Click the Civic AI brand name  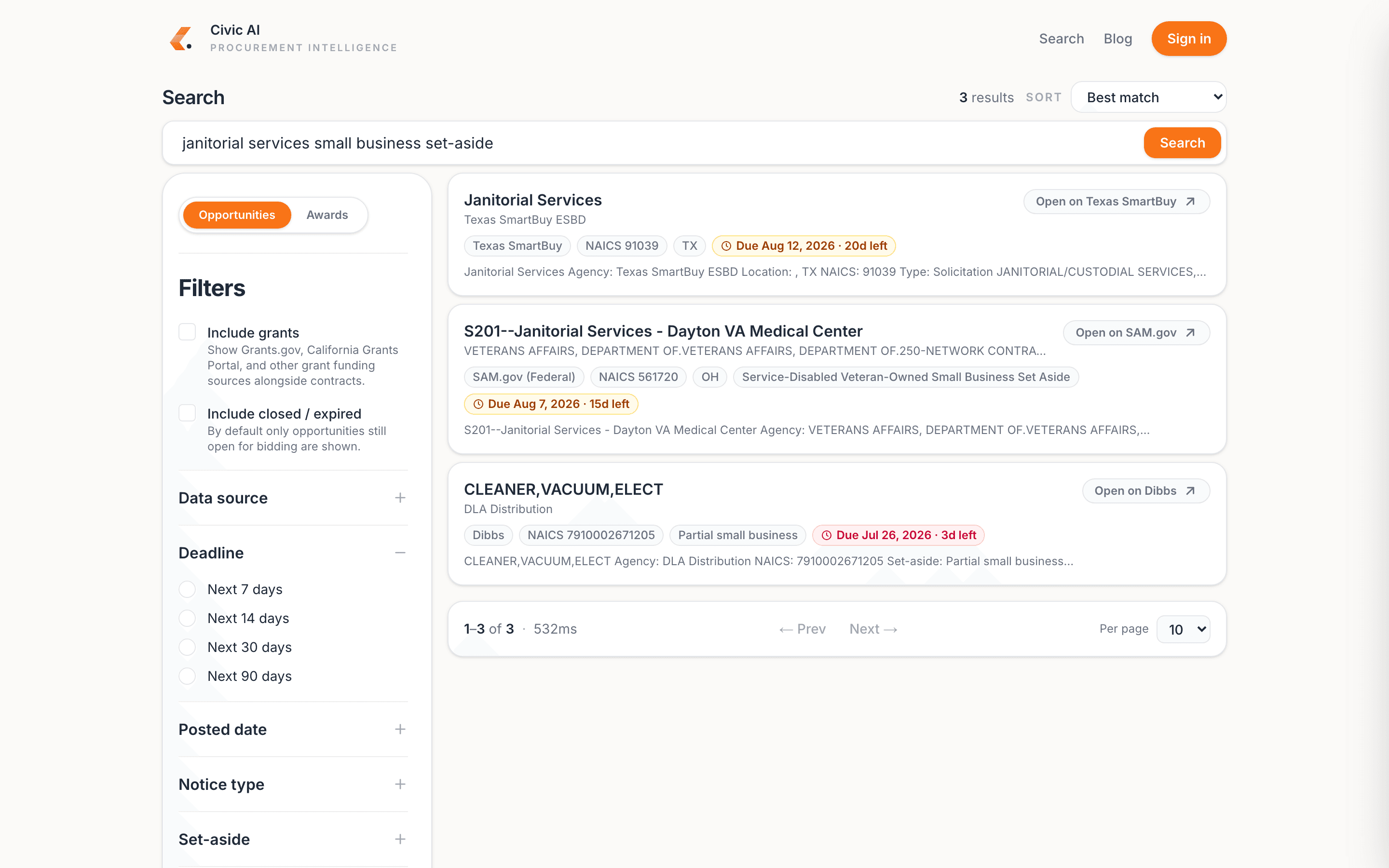pyautogui.click(x=235, y=30)
